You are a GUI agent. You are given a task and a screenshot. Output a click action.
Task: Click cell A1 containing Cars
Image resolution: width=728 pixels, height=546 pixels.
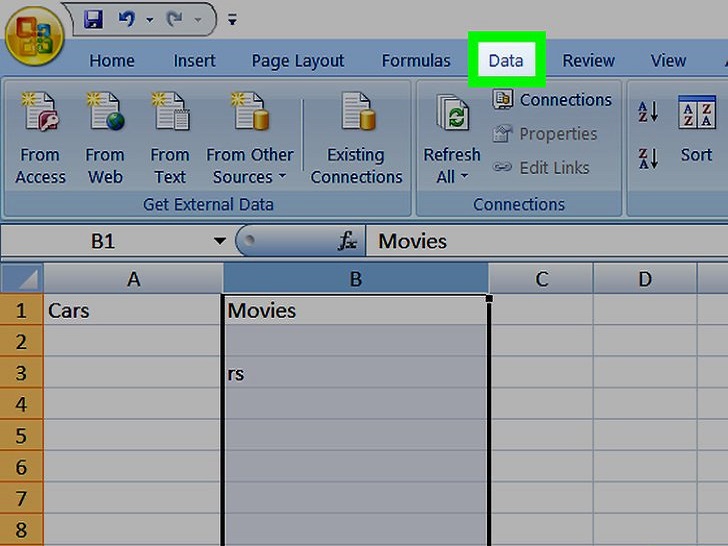click(x=133, y=310)
